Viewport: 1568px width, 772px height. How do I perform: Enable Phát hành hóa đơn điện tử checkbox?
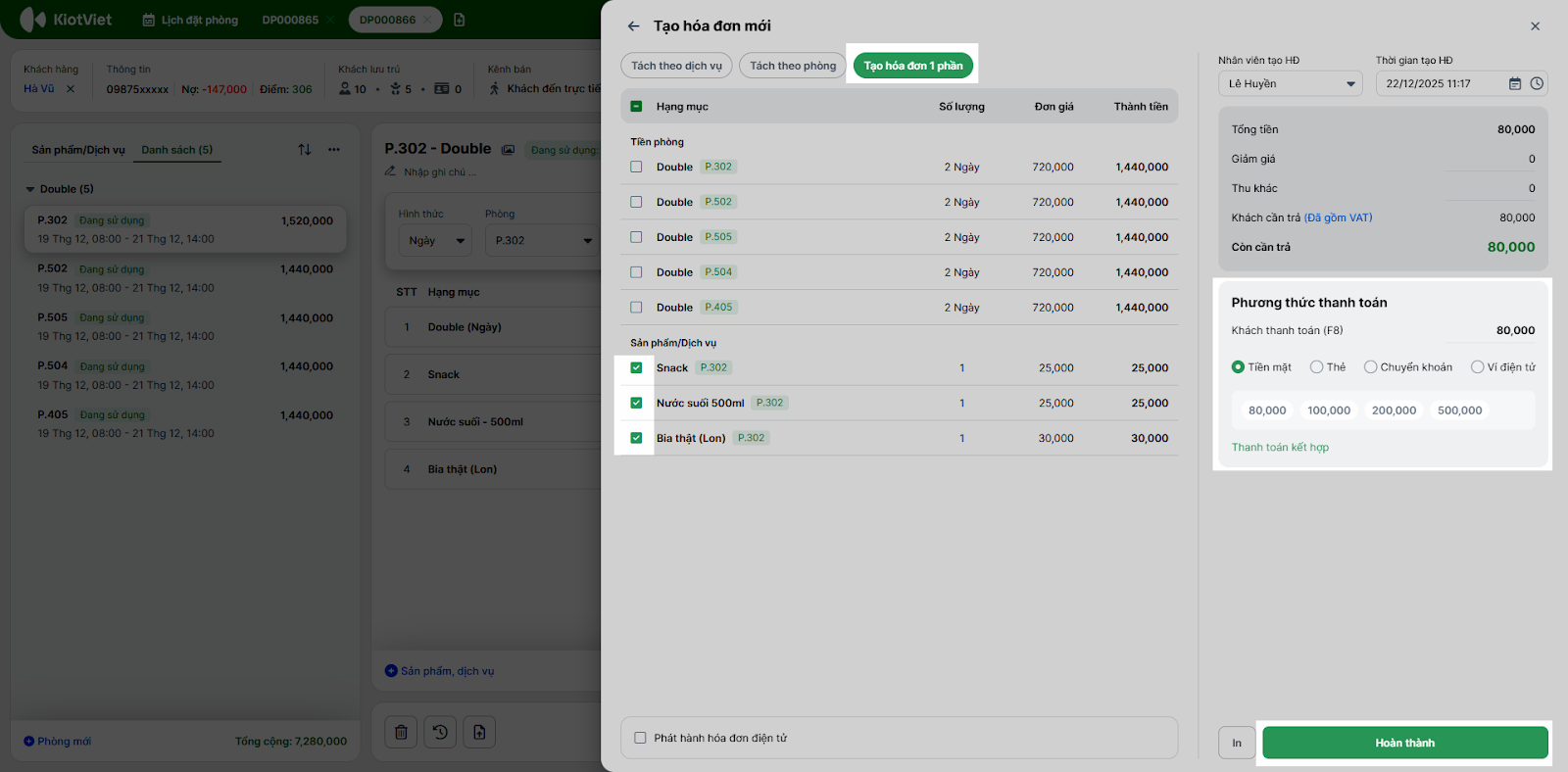click(641, 739)
